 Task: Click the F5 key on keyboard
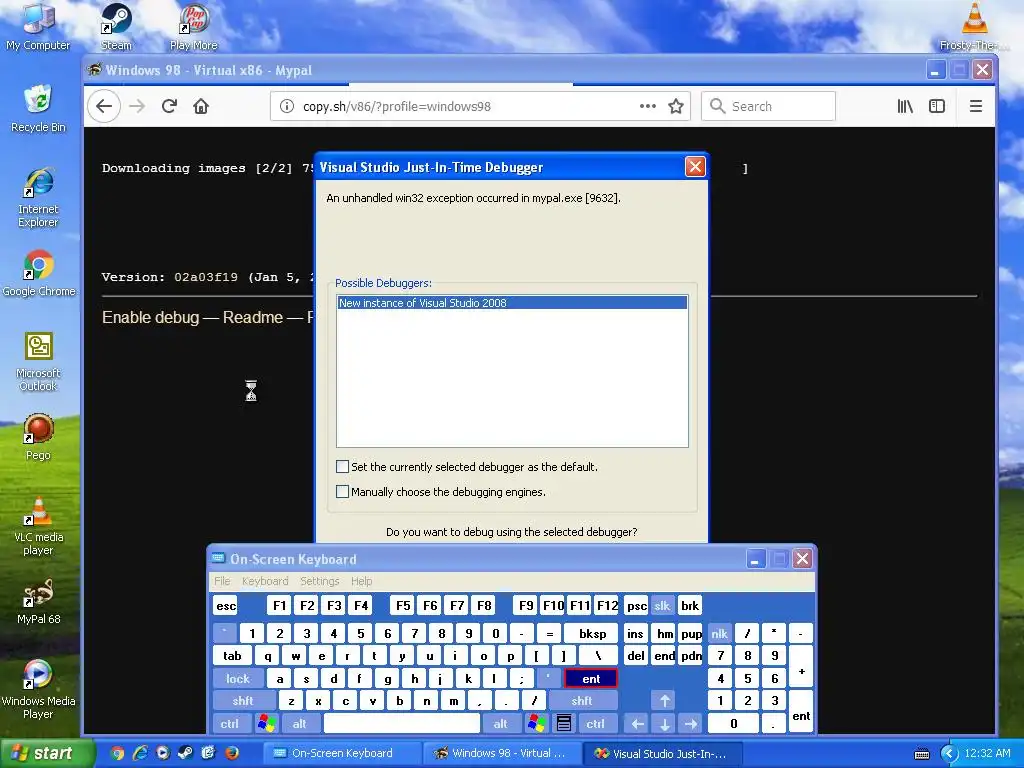[x=403, y=605]
